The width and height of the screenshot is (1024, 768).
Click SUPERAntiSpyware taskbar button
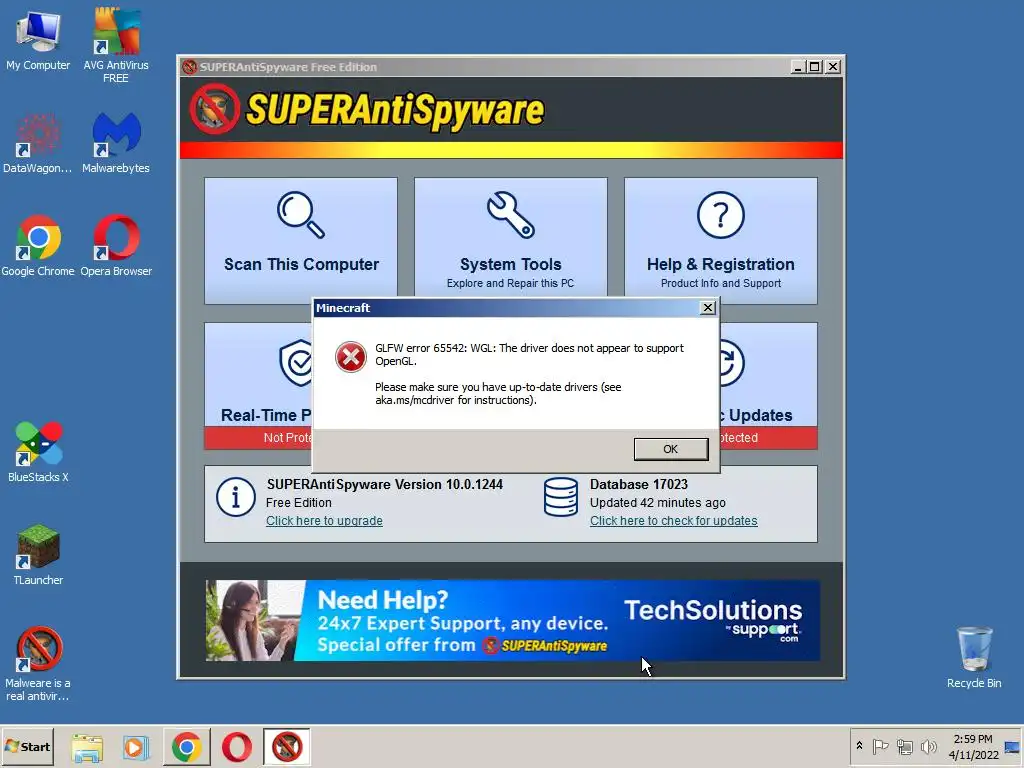click(x=287, y=746)
